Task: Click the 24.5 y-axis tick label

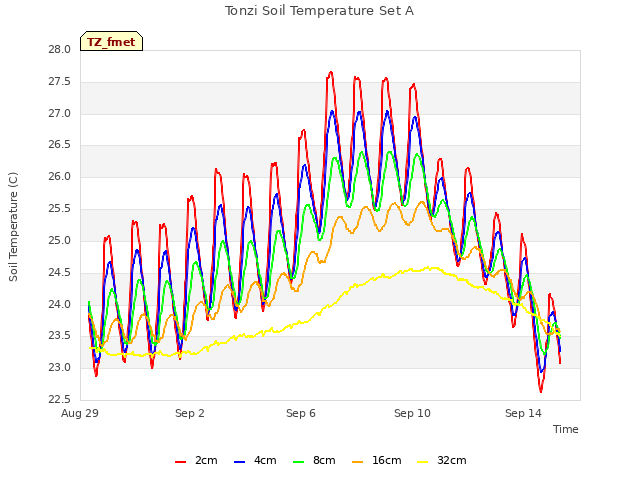Action: [x=60, y=272]
